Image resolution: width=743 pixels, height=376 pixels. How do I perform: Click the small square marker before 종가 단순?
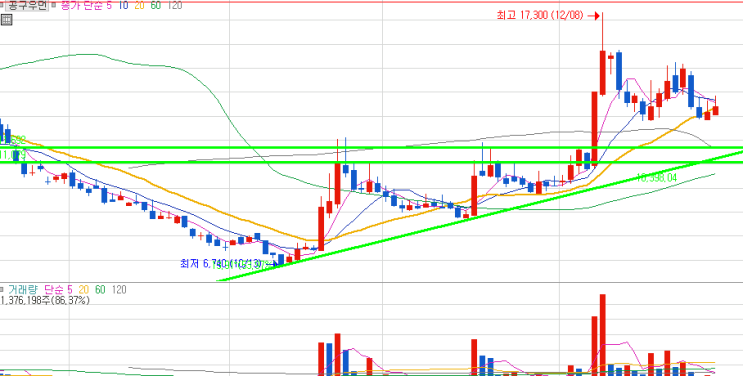click(53, 6)
